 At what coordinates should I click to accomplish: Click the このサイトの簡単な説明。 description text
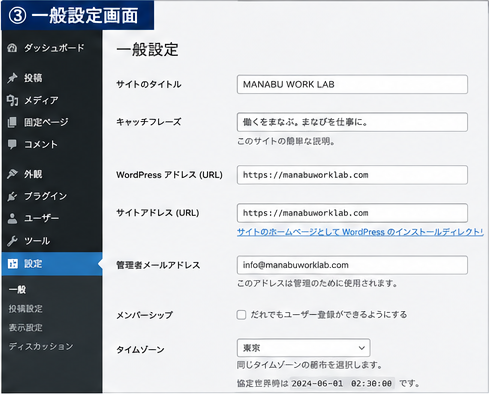(x=286, y=141)
